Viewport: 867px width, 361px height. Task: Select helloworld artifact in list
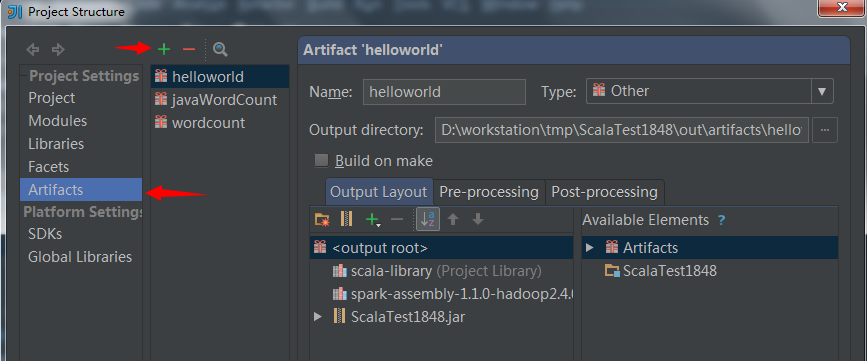(x=220, y=76)
